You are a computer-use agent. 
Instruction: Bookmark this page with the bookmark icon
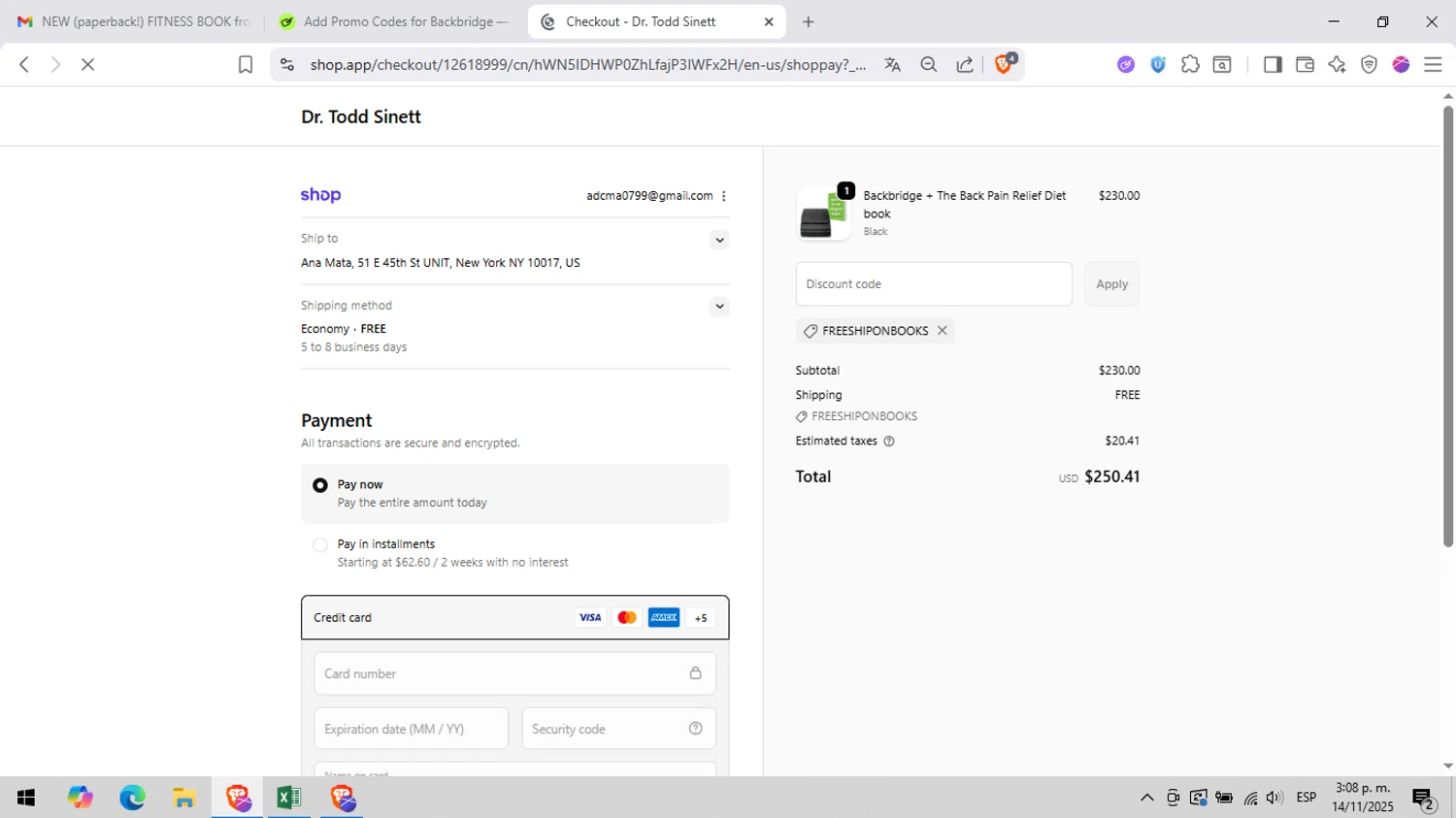[246, 64]
